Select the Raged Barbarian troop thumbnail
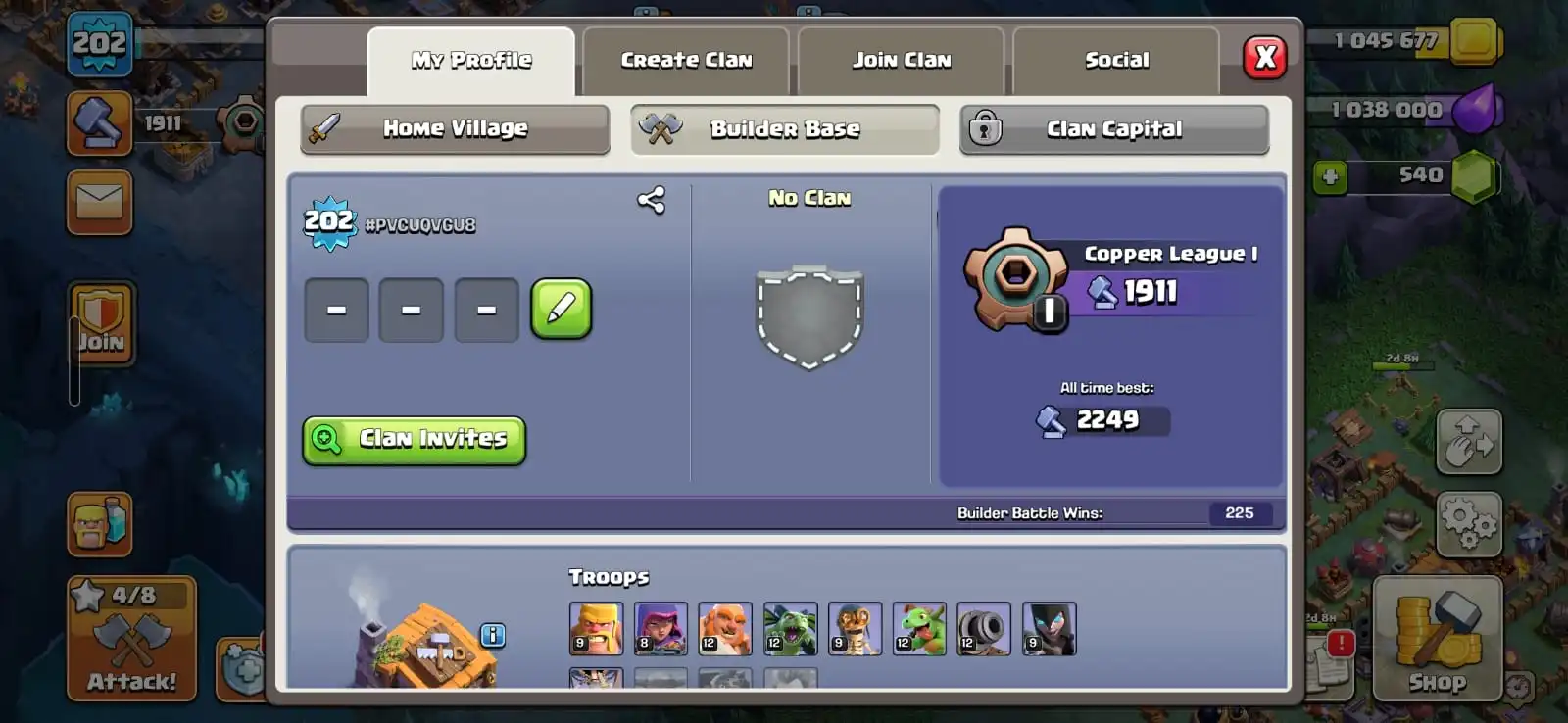 (596, 628)
